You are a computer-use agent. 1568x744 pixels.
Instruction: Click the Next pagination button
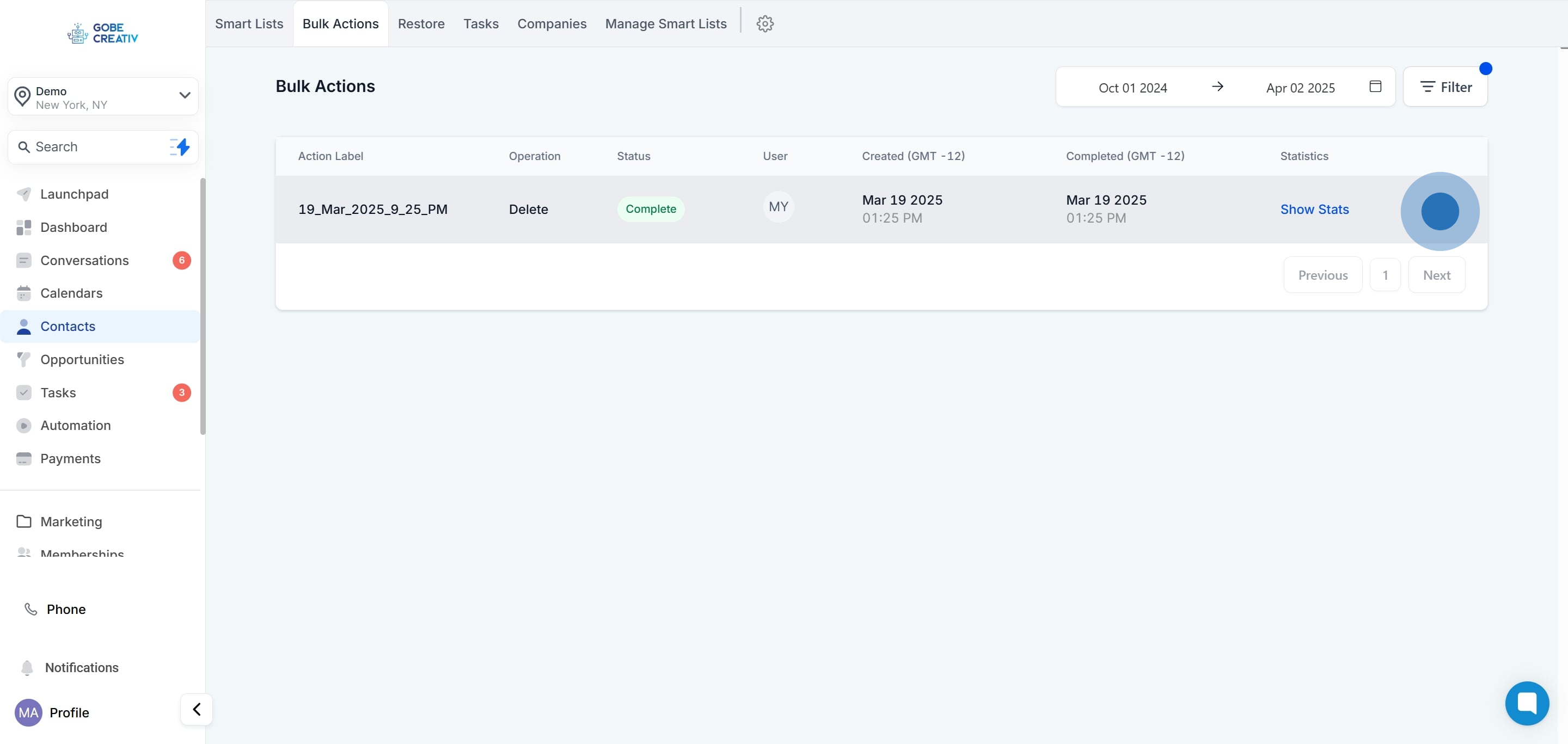click(1436, 275)
